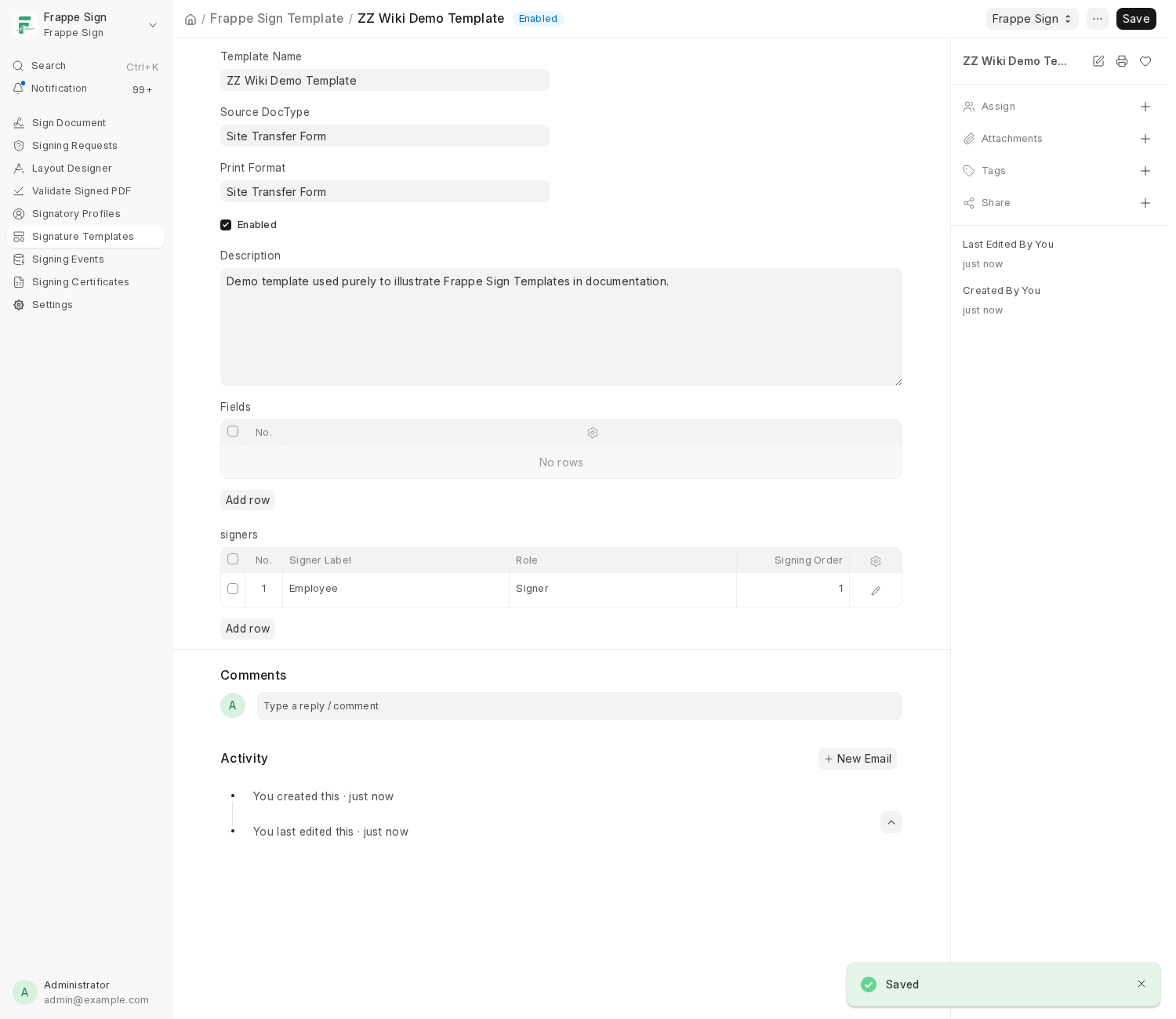The width and height of the screenshot is (1176, 1019).
Task: Click the Signer role cell
Action: 623,589
